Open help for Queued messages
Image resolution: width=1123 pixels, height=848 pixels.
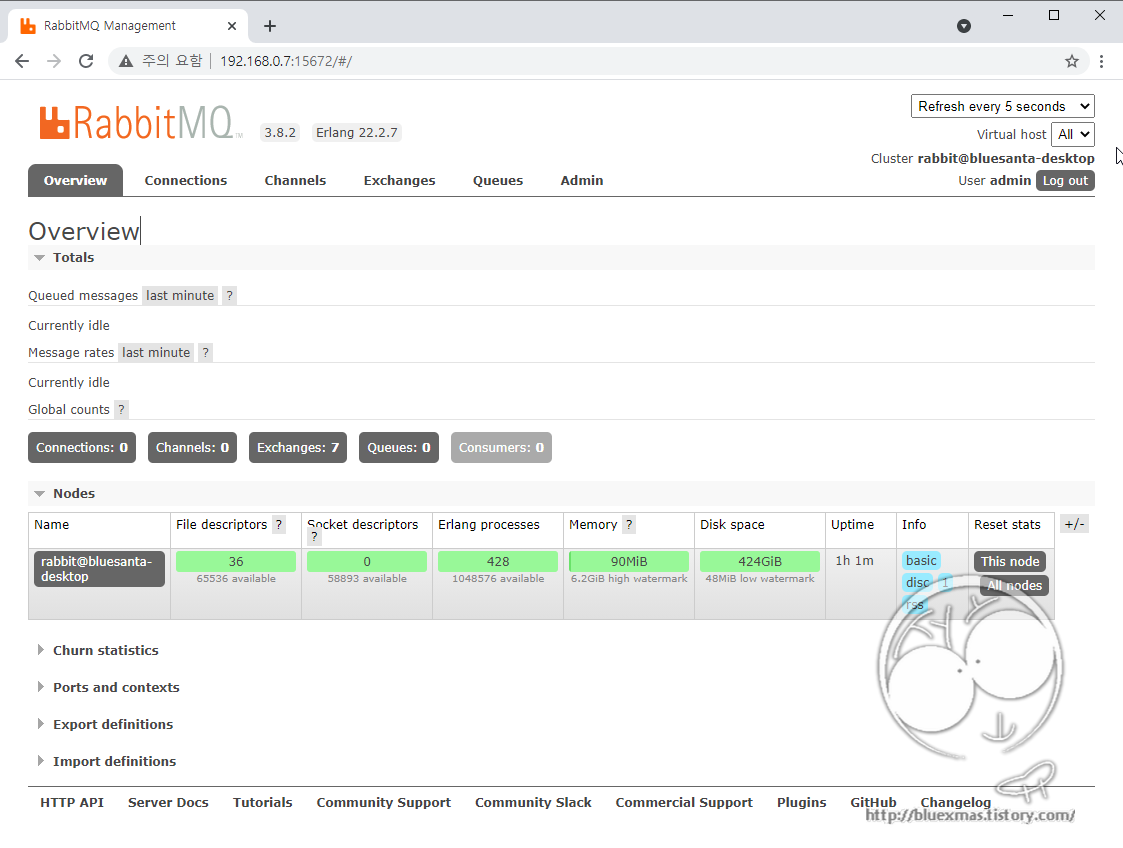tap(229, 296)
